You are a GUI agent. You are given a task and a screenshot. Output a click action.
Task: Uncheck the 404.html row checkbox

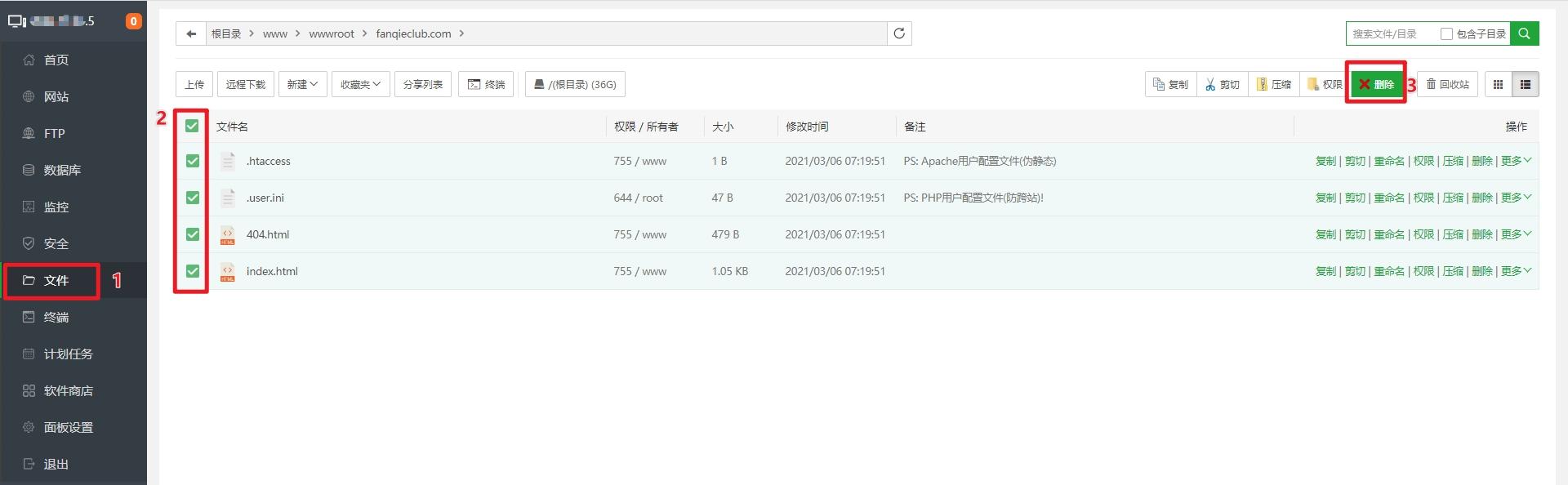193,234
